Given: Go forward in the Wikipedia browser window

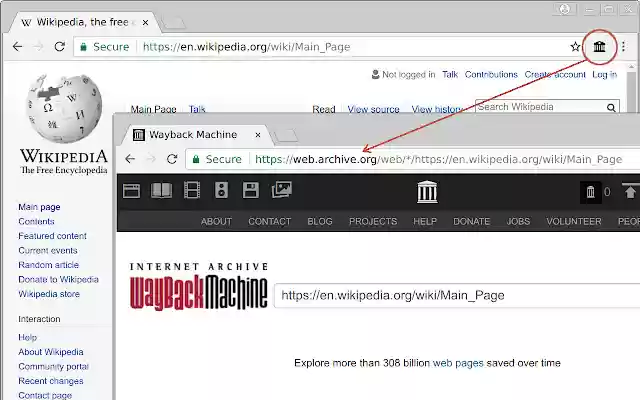Looking at the screenshot, I should point(39,47).
